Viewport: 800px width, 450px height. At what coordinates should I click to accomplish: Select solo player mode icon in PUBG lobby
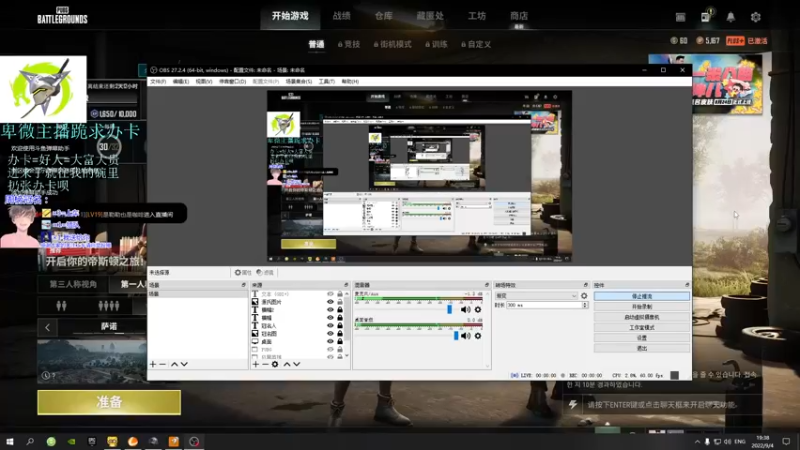pyautogui.click(x=61, y=306)
